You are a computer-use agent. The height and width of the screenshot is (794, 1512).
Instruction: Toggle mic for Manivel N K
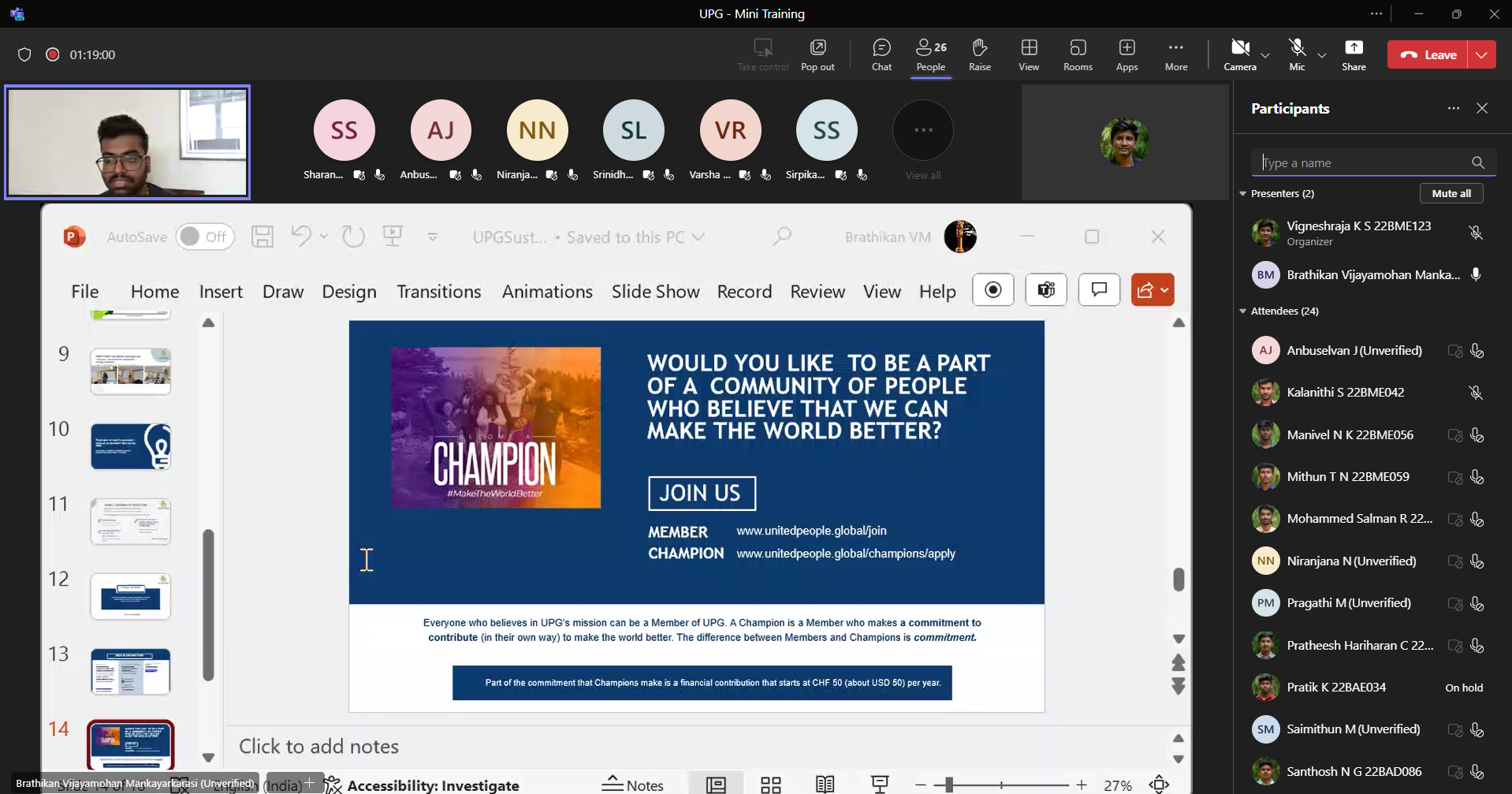tap(1477, 435)
